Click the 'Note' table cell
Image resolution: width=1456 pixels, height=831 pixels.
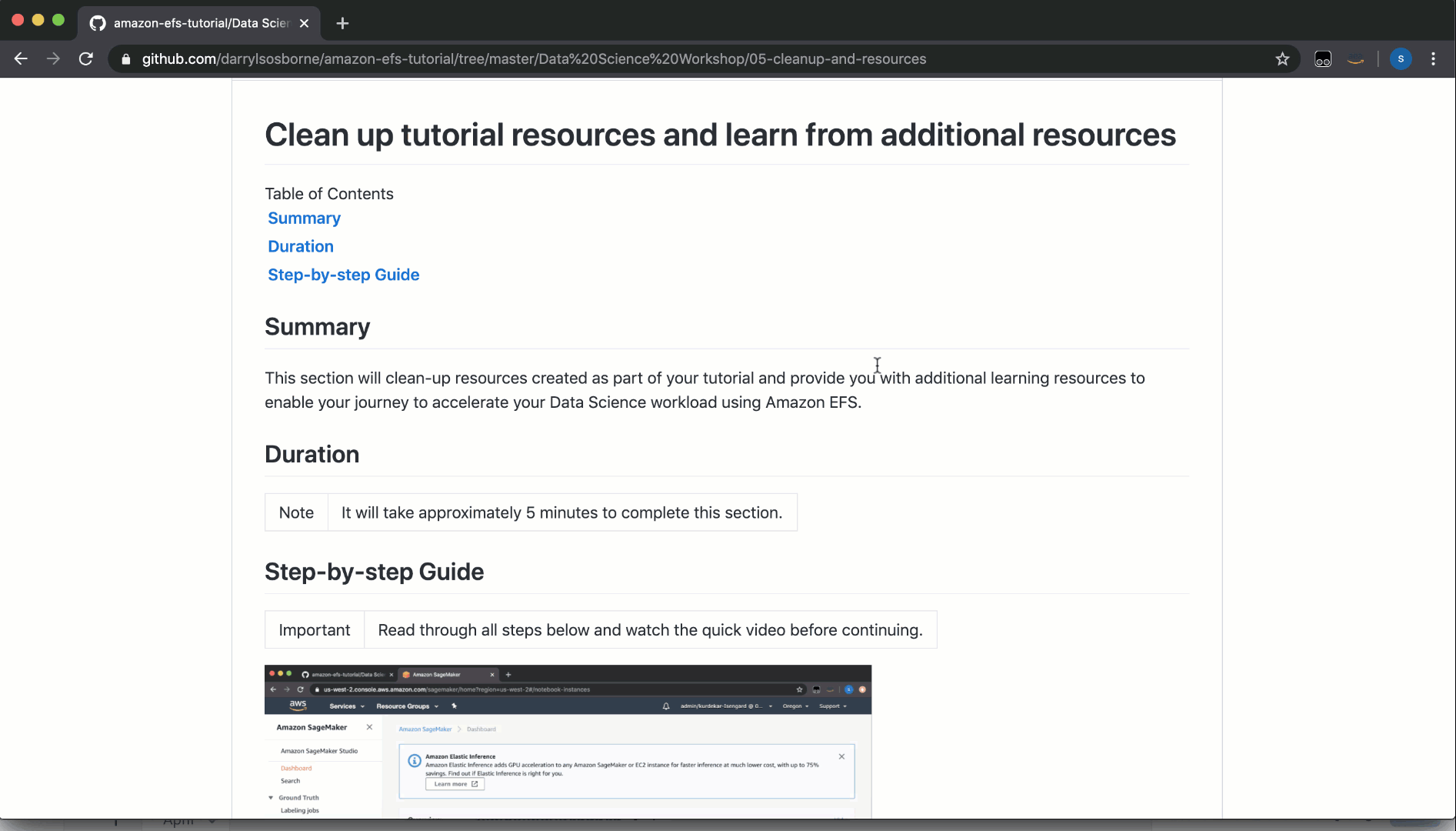296,512
